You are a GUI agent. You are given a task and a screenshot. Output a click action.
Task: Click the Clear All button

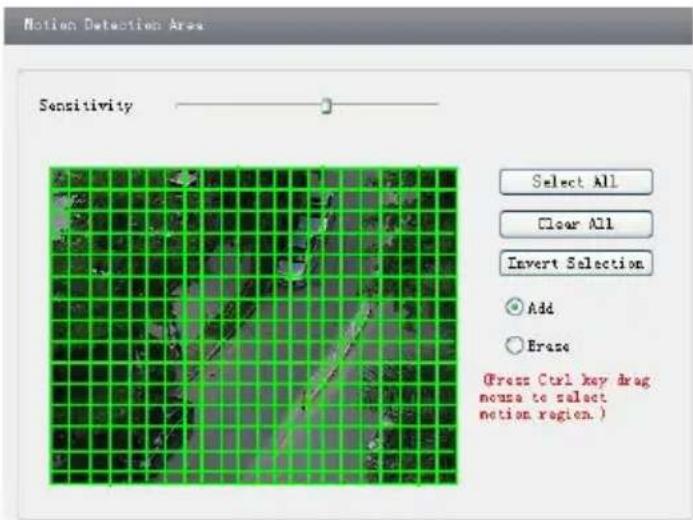(576, 224)
